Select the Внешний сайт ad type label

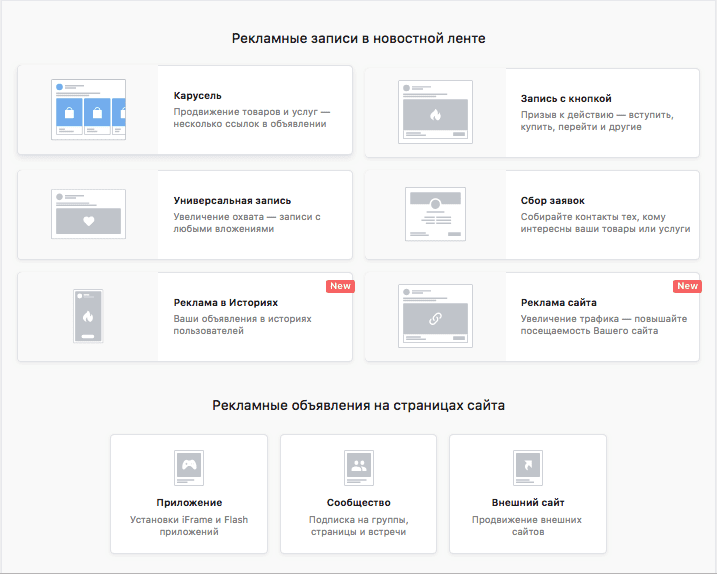coord(527,502)
